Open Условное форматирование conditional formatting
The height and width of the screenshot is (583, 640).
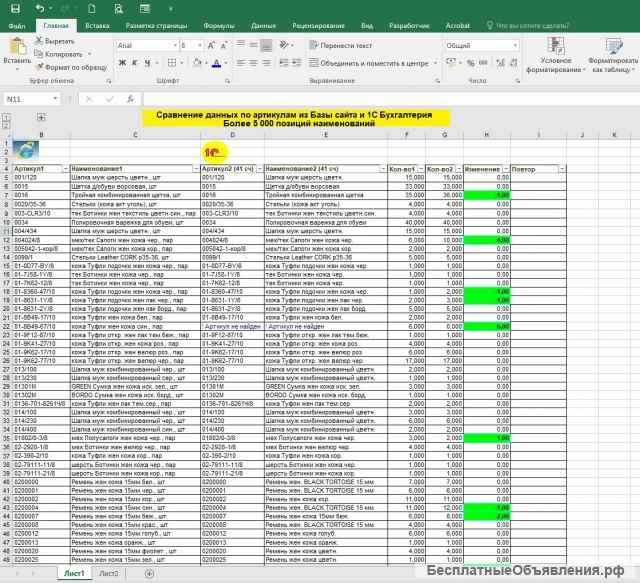pos(556,55)
